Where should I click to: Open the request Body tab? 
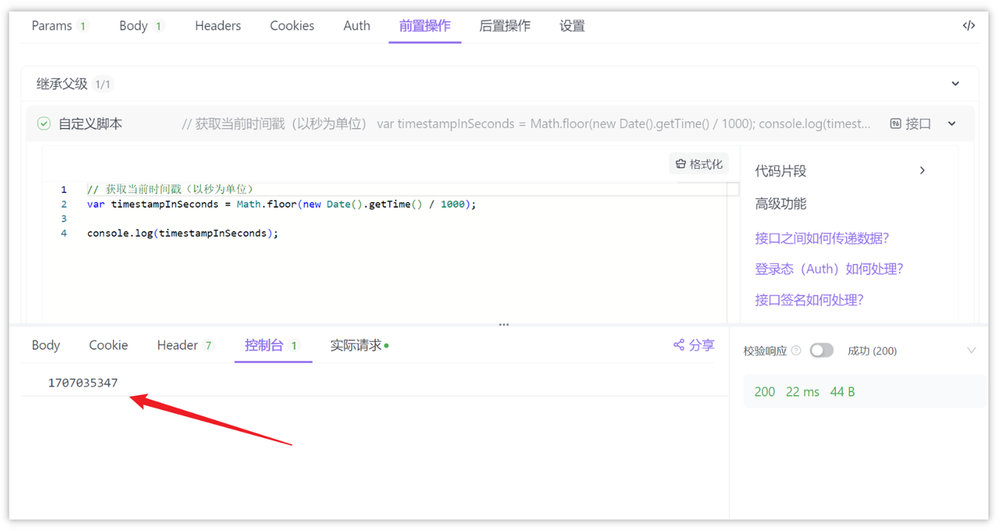(x=133, y=26)
